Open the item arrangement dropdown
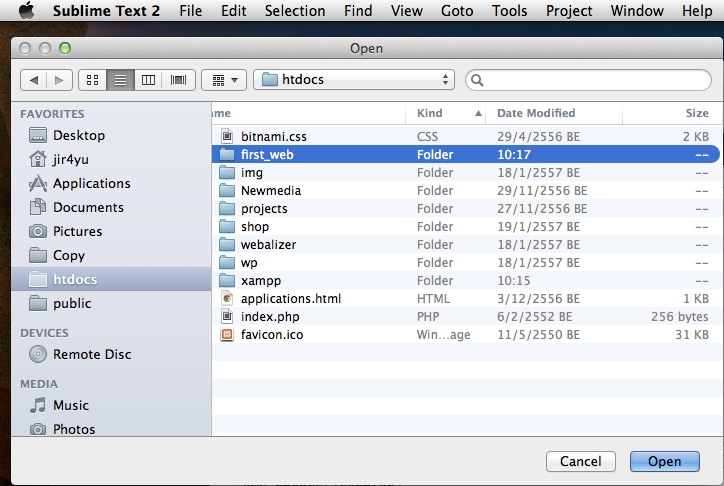 [x=224, y=80]
